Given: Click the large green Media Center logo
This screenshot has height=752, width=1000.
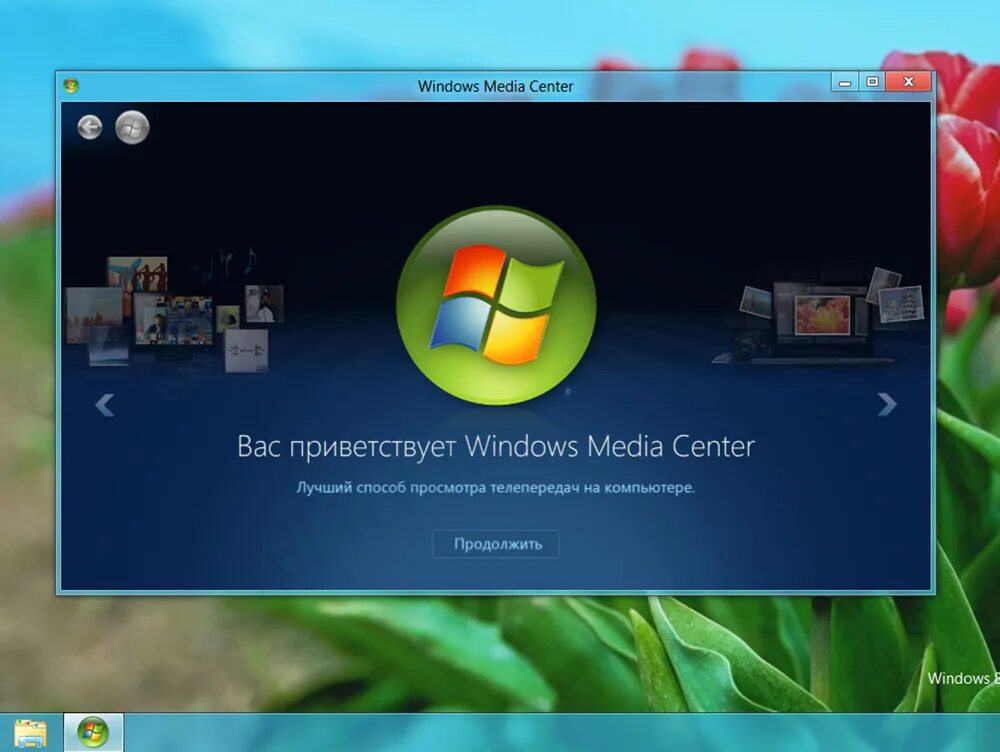Looking at the screenshot, I should coord(496,306).
